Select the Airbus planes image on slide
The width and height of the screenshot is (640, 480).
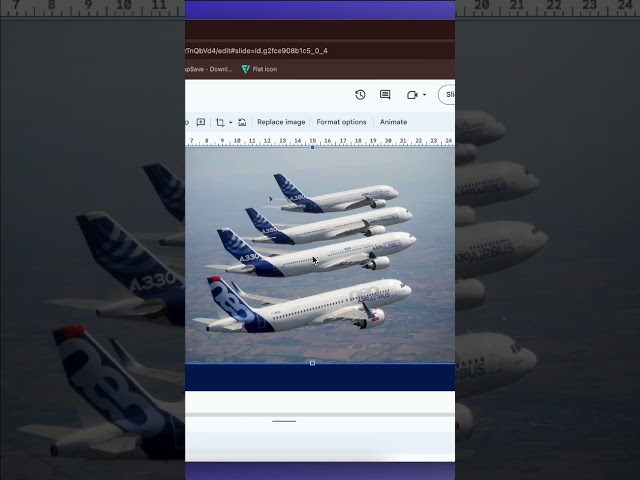pyautogui.click(x=320, y=255)
